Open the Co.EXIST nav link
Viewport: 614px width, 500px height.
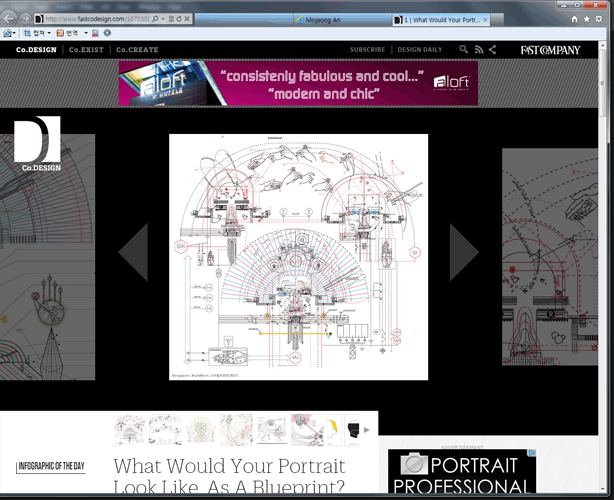tap(86, 50)
